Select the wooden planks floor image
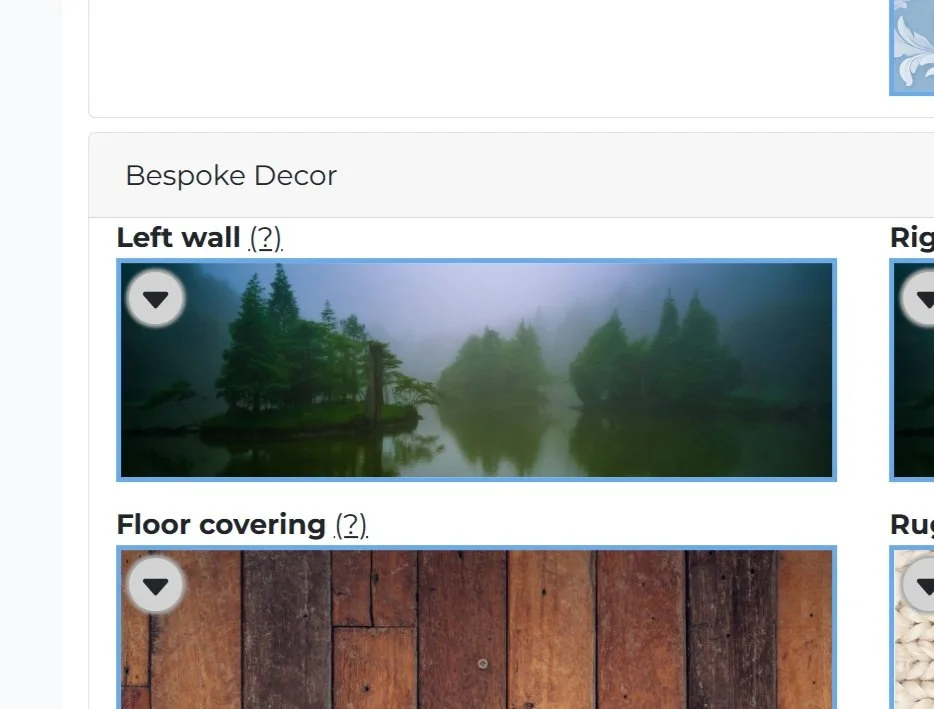 477,627
